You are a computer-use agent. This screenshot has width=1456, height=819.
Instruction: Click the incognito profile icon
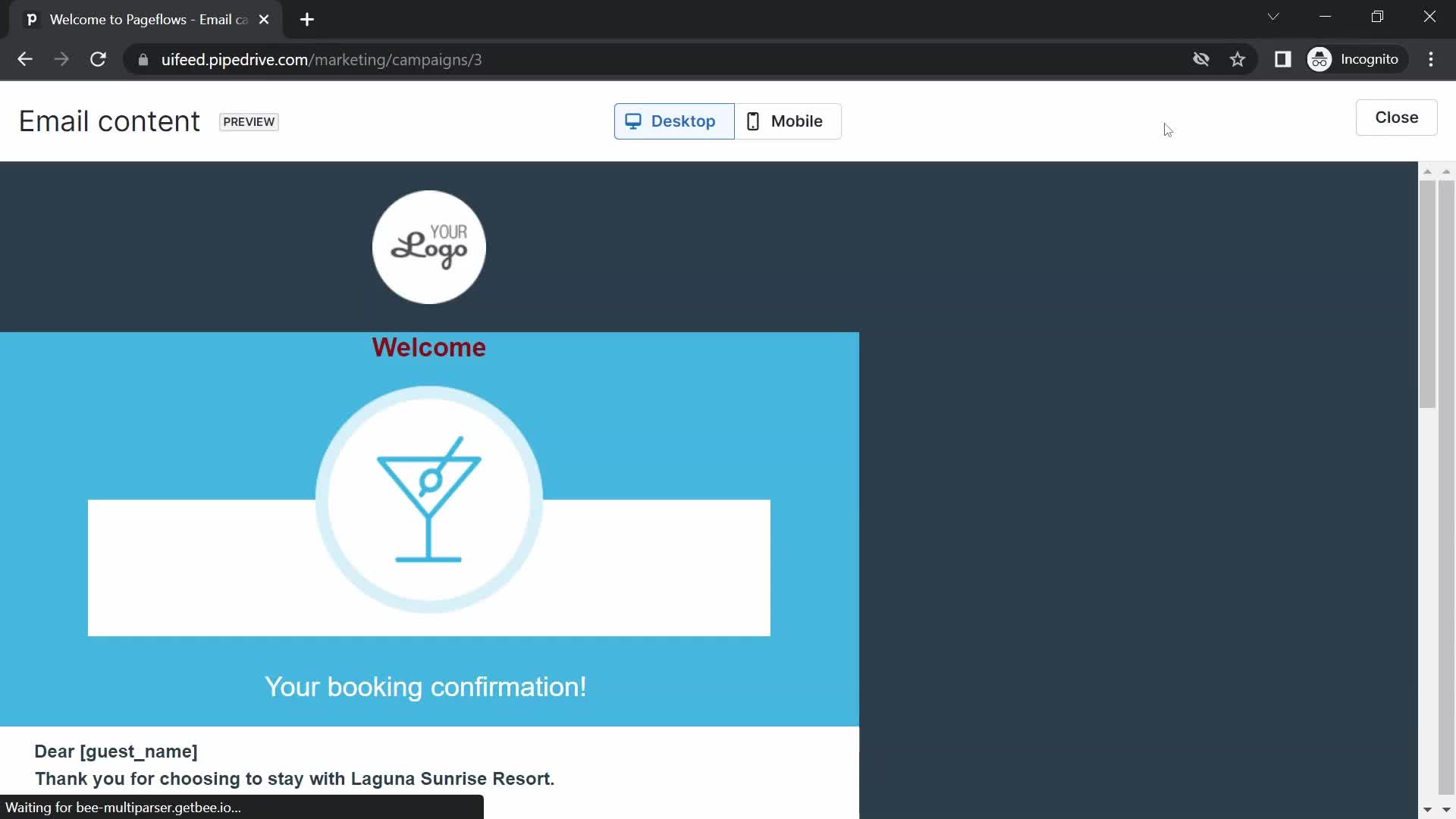tap(1320, 59)
